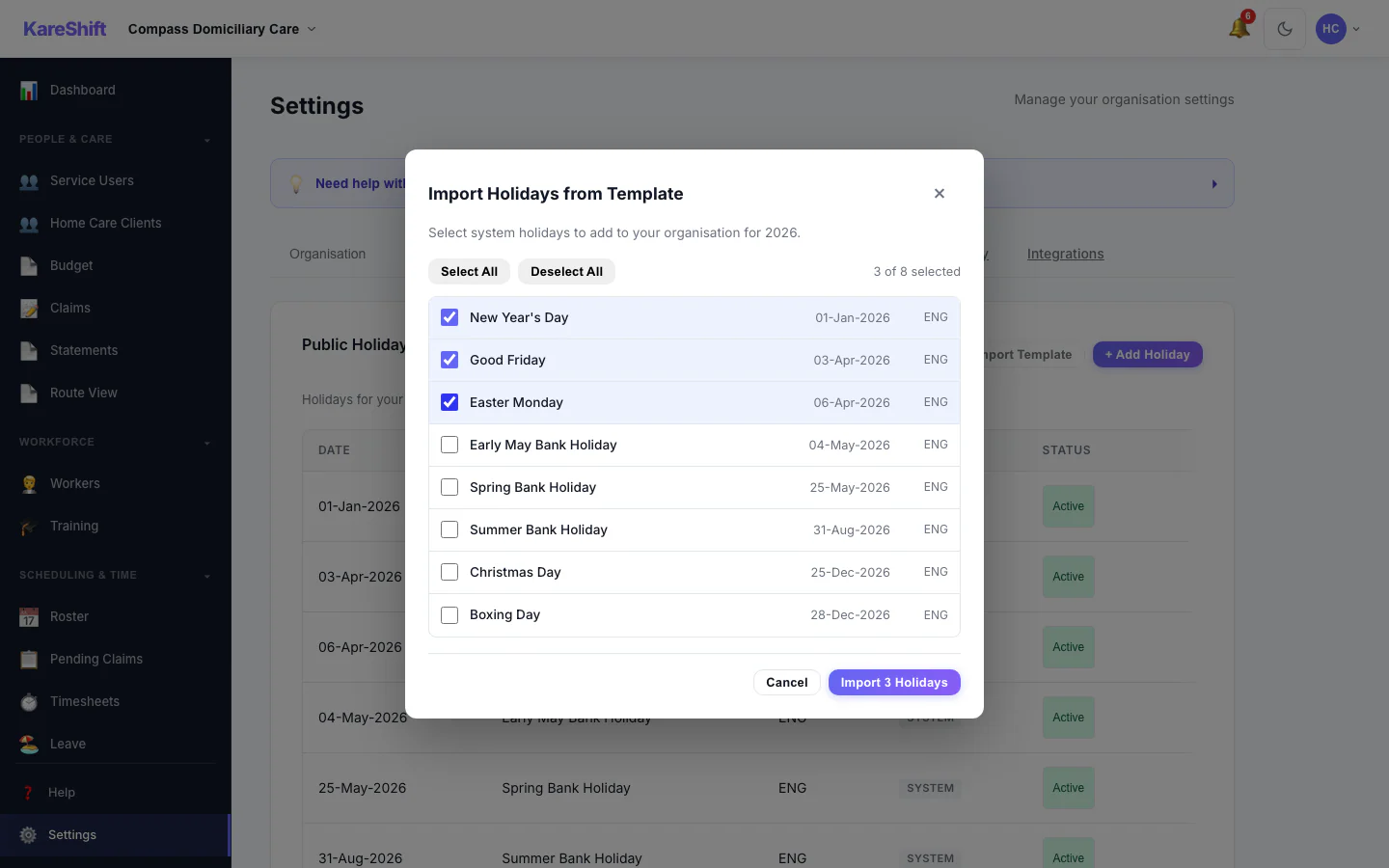The image size is (1389, 868).
Task: Open the HC user account menu
Action: point(1338,29)
